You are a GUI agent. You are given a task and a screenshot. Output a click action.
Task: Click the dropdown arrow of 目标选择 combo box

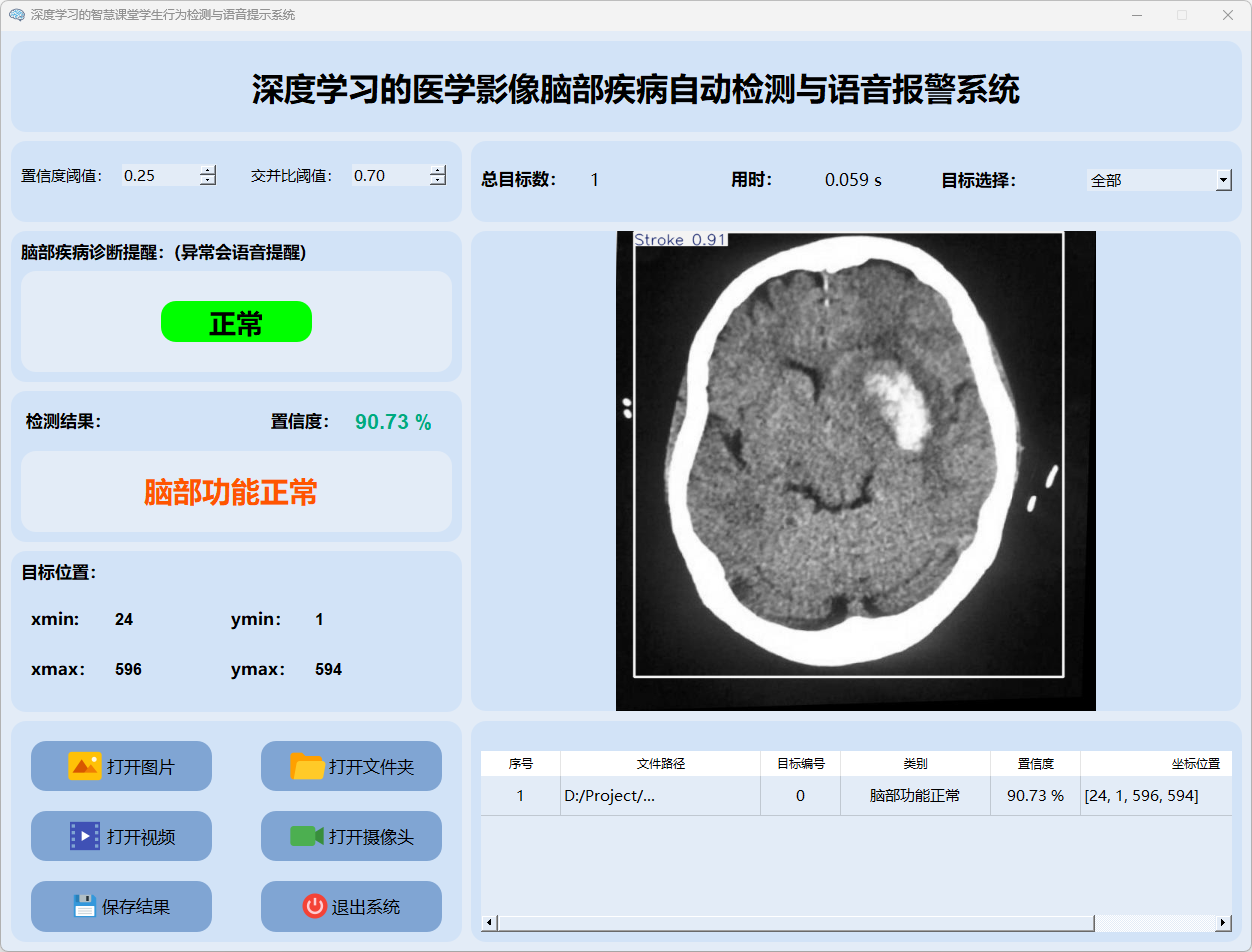coord(1224,180)
